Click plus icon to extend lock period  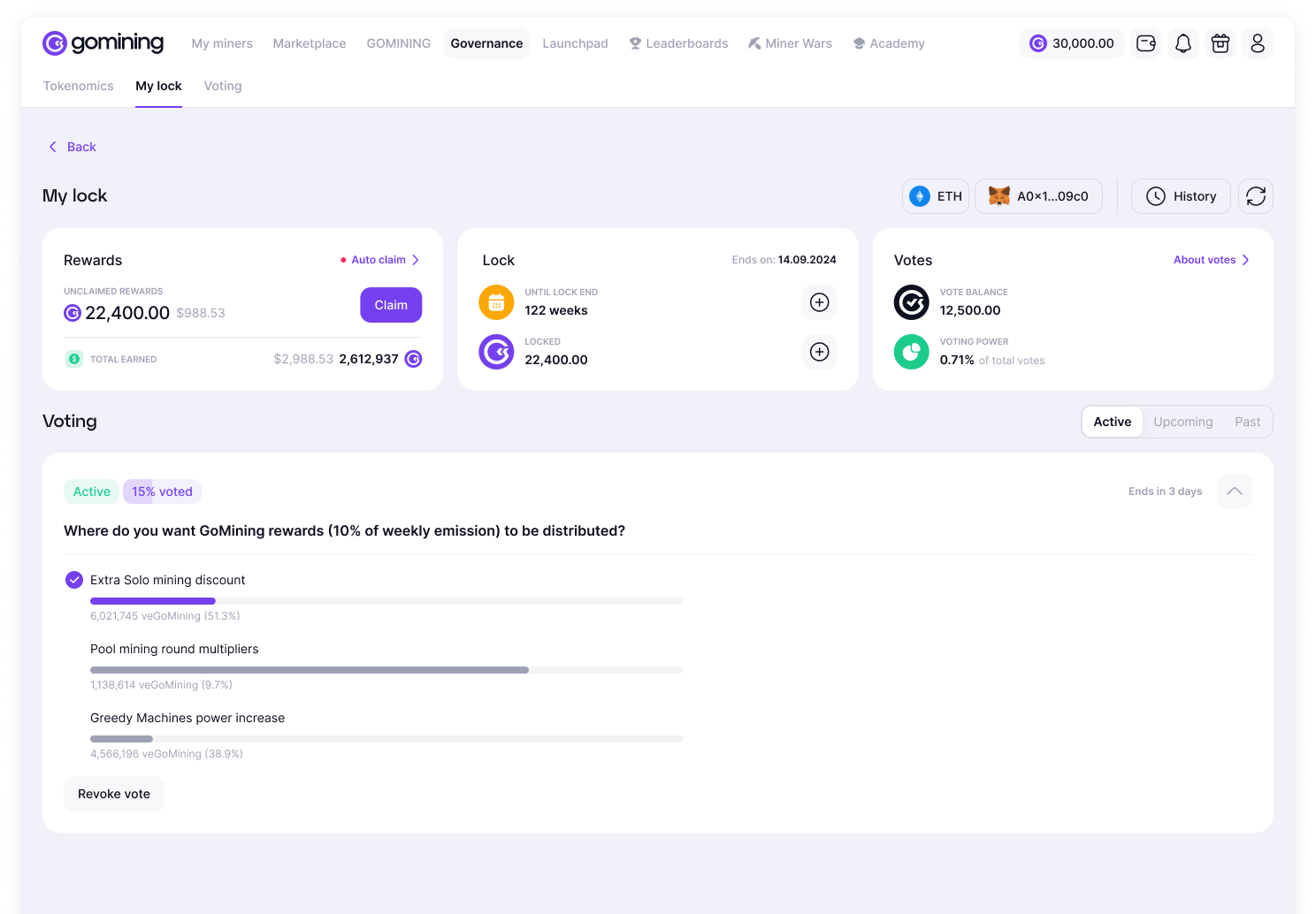tap(820, 302)
